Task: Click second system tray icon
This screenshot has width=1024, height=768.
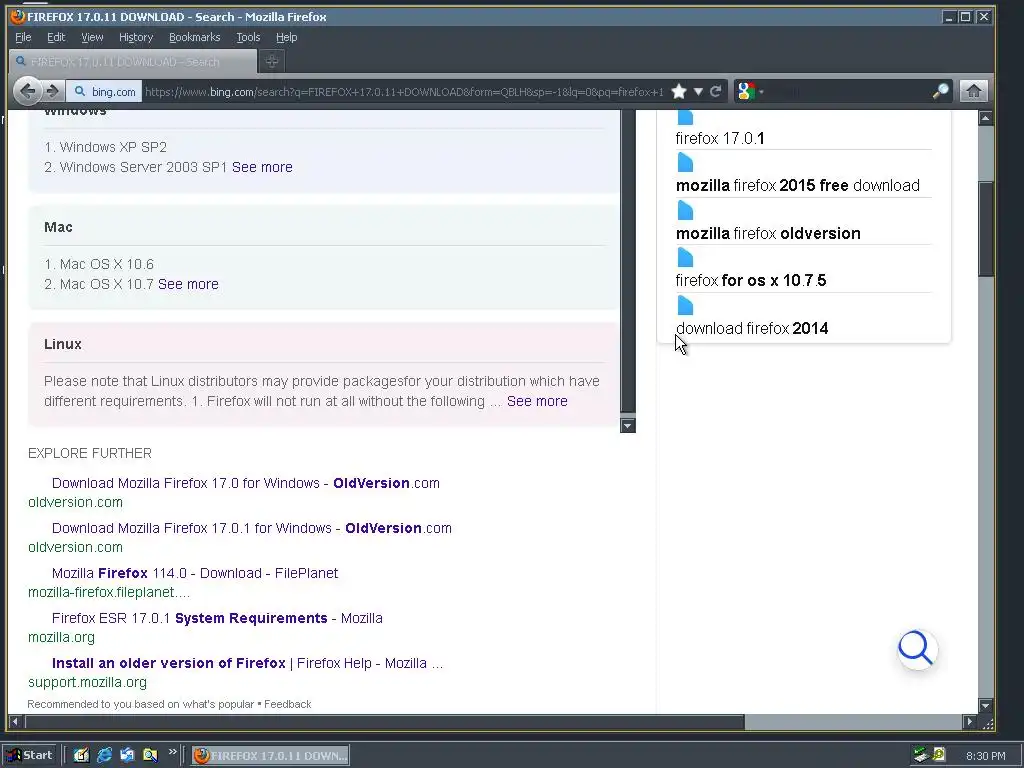Action: click(938, 755)
